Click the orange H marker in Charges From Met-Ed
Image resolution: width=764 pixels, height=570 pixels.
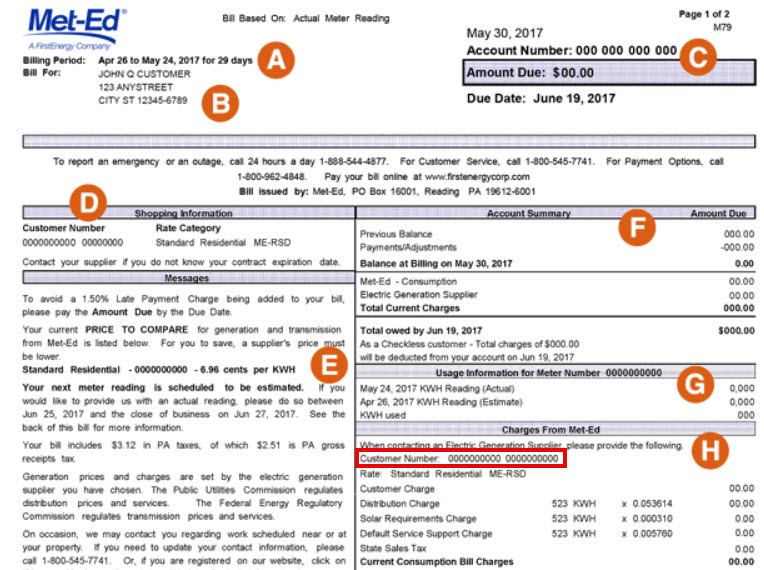pyautogui.click(x=710, y=451)
